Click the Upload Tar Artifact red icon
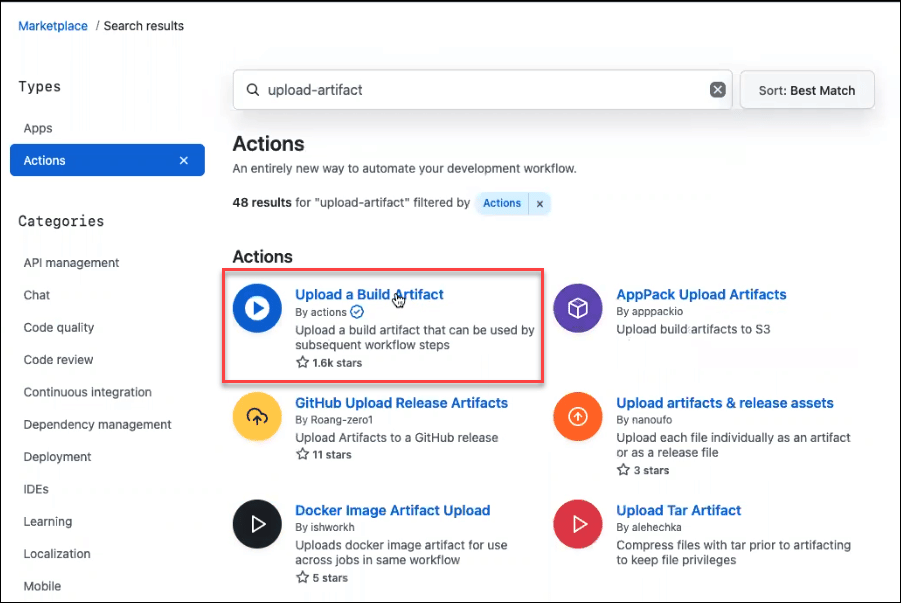Screen dimensions: 901x603 pyautogui.click(x=578, y=524)
